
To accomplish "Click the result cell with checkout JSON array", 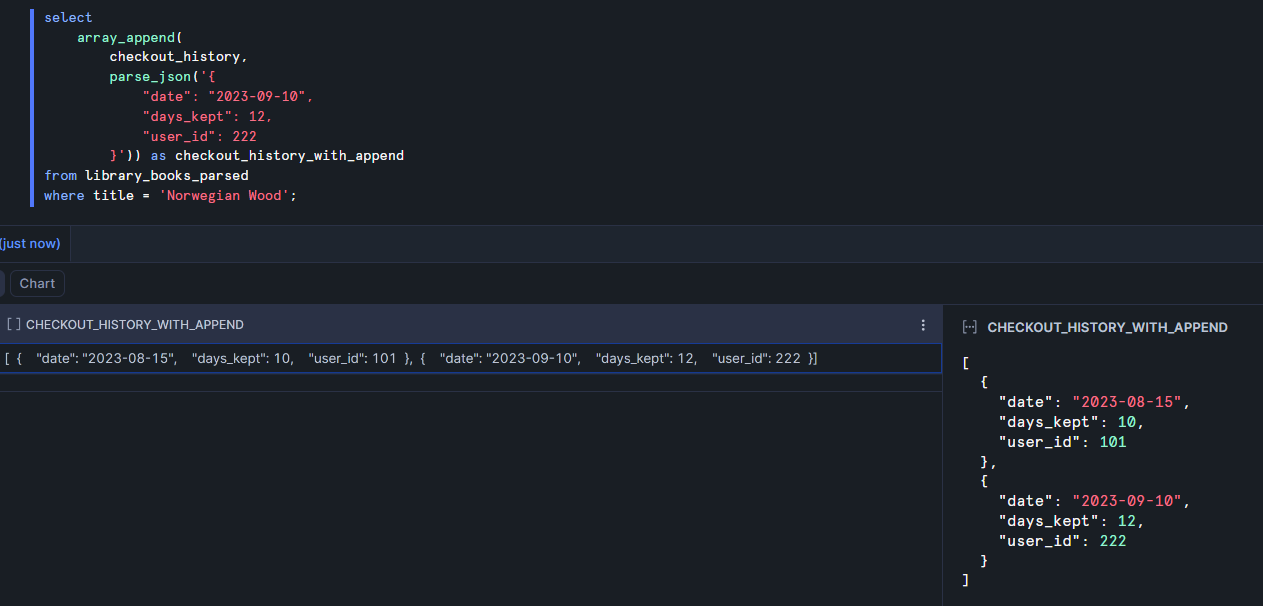I will (x=410, y=358).
